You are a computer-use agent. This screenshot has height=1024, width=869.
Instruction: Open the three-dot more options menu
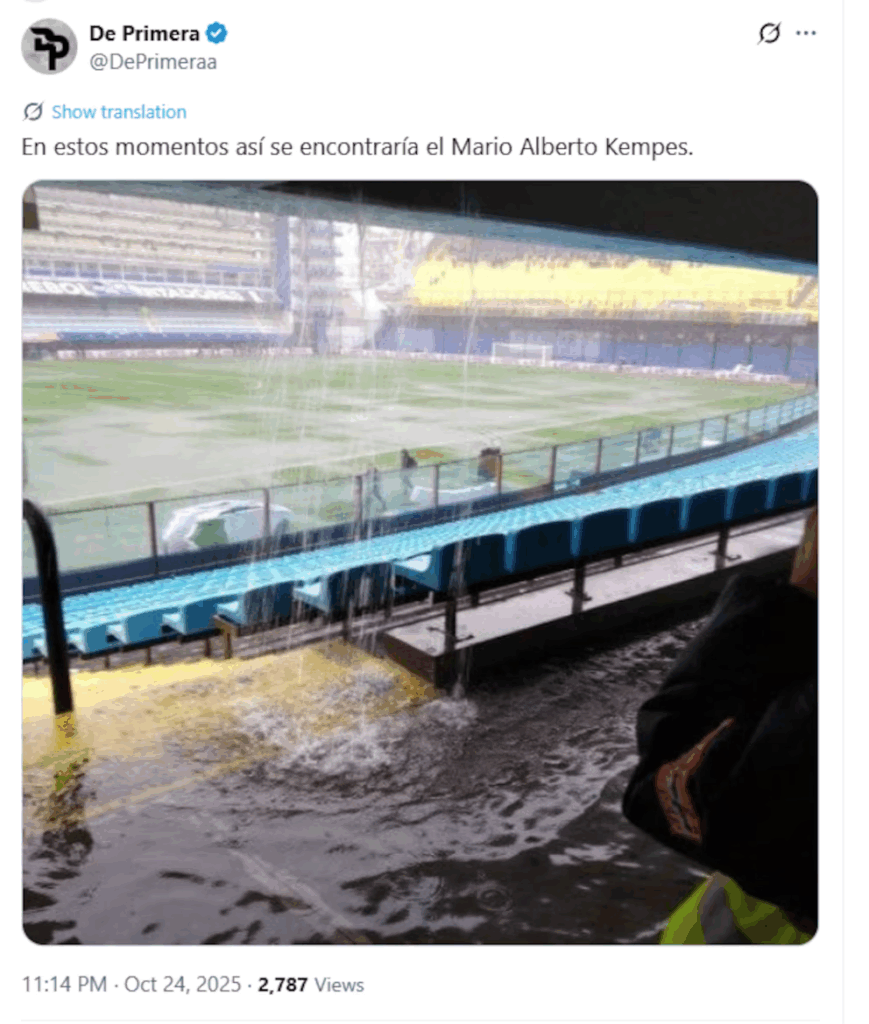click(x=806, y=33)
